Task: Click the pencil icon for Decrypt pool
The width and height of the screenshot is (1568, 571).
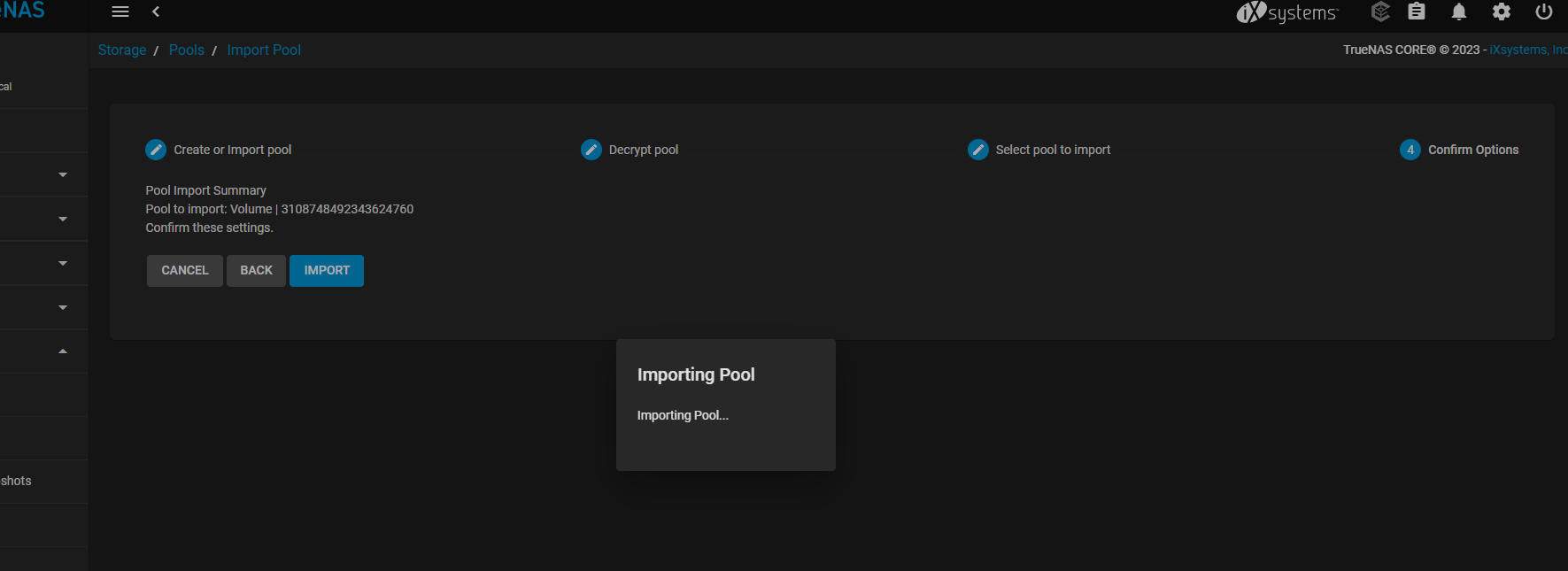Action: coord(591,150)
